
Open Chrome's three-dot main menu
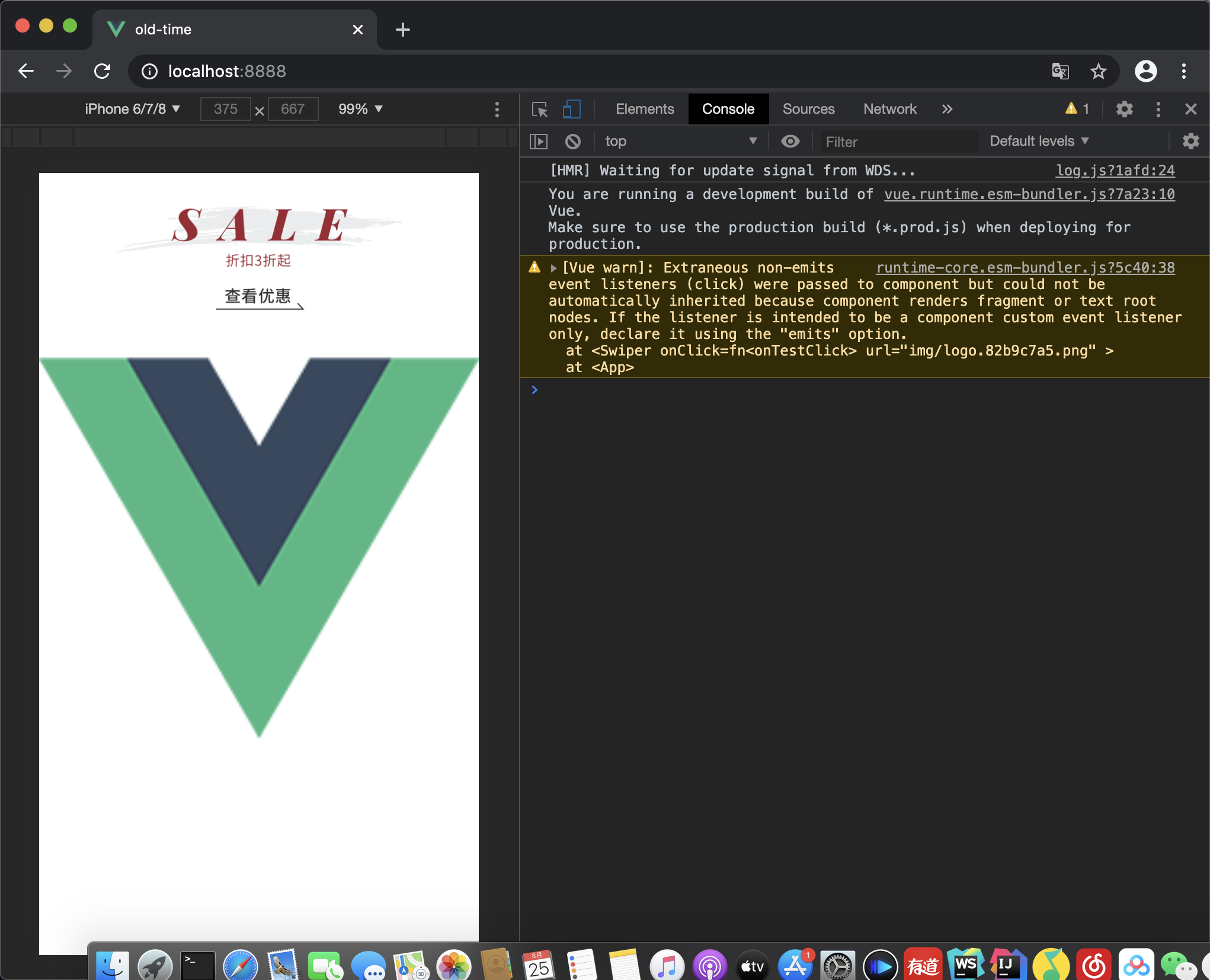[x=1184, y=71]
